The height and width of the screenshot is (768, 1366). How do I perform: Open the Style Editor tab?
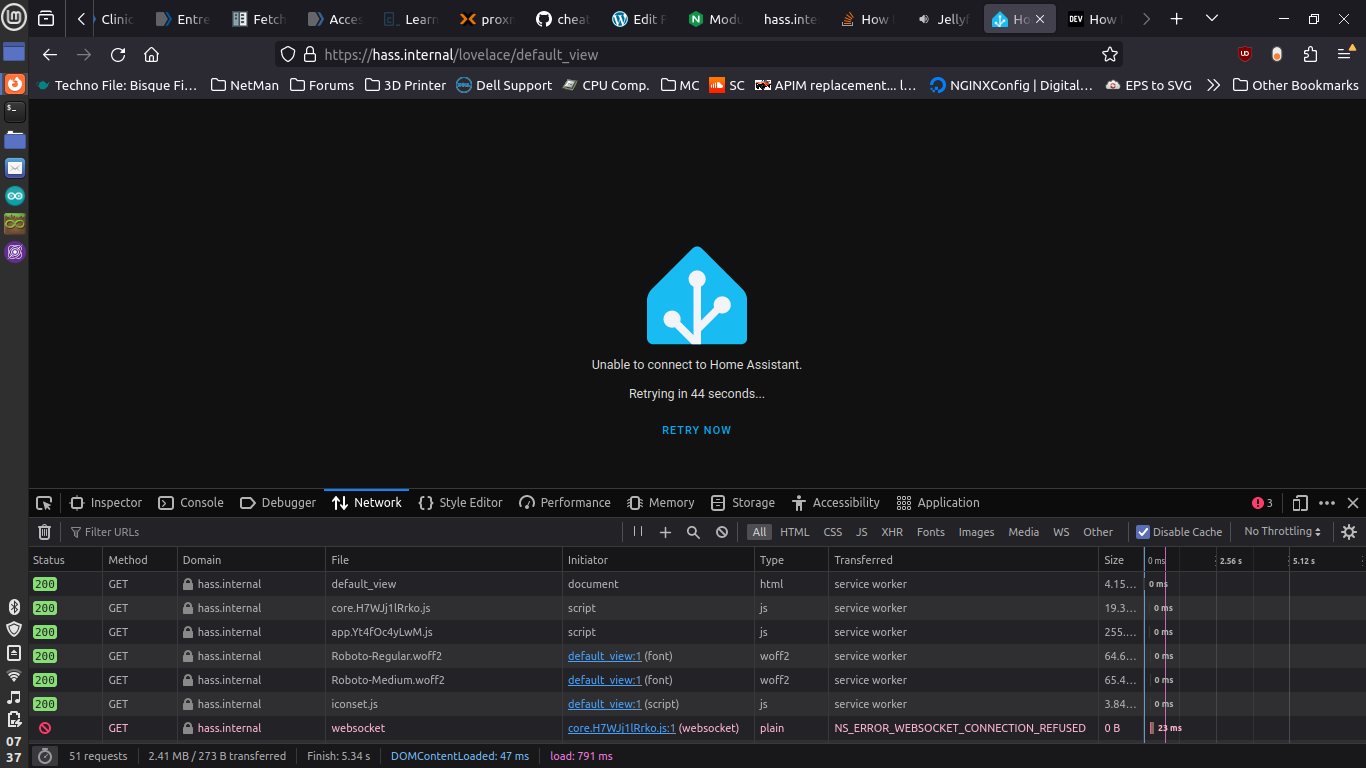tap(460, 503)
